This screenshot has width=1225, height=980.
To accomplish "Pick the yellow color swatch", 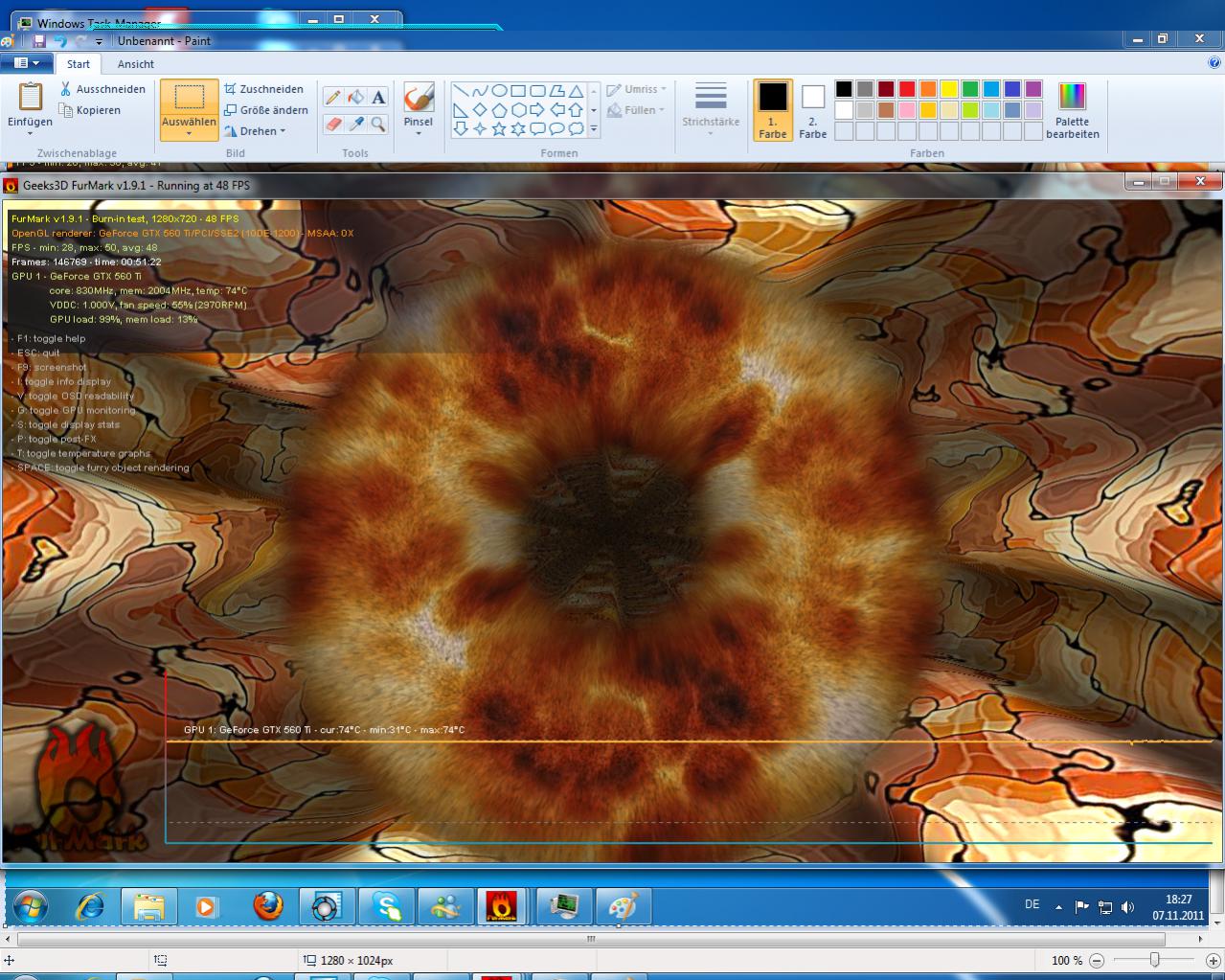I will [x=948, y=89].
